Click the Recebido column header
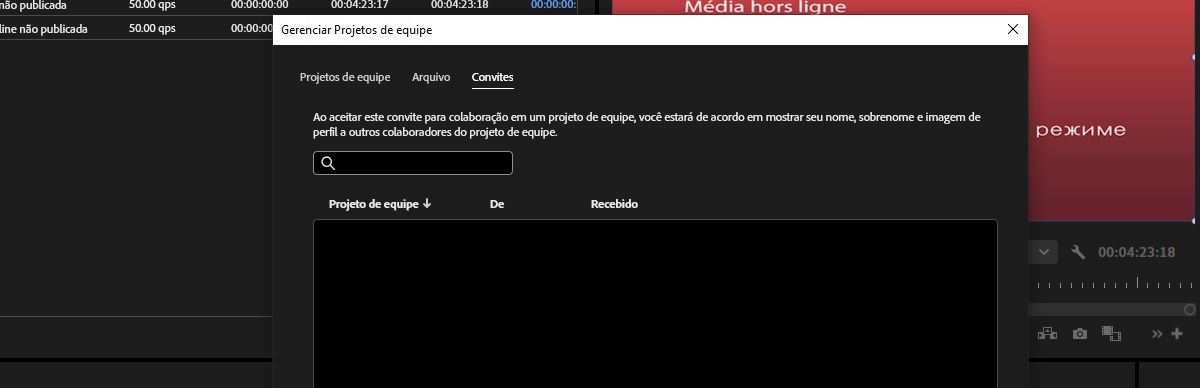1200x388 pixels. pos(614,204)
